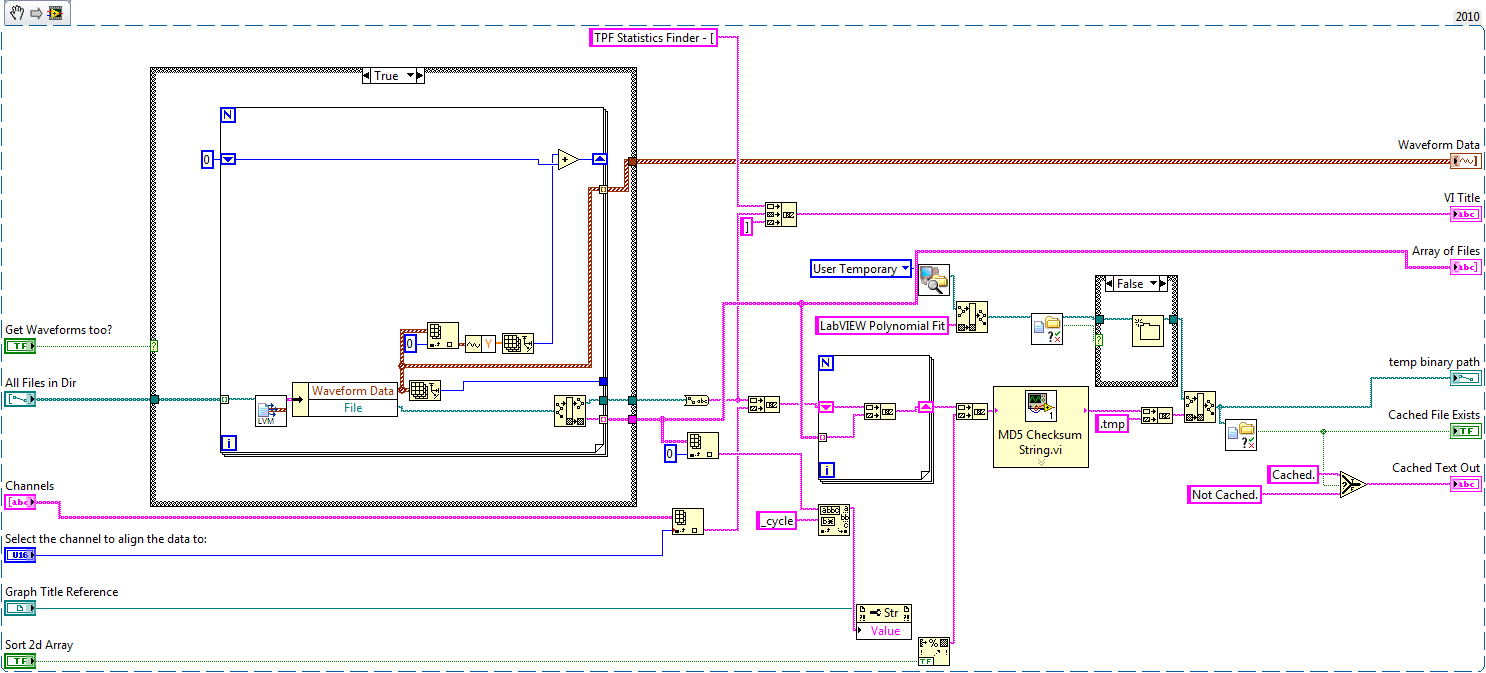This screenshot has width=1486, height=673.
Task: Select the waveform Y component node
Action: tap(481, 343)
